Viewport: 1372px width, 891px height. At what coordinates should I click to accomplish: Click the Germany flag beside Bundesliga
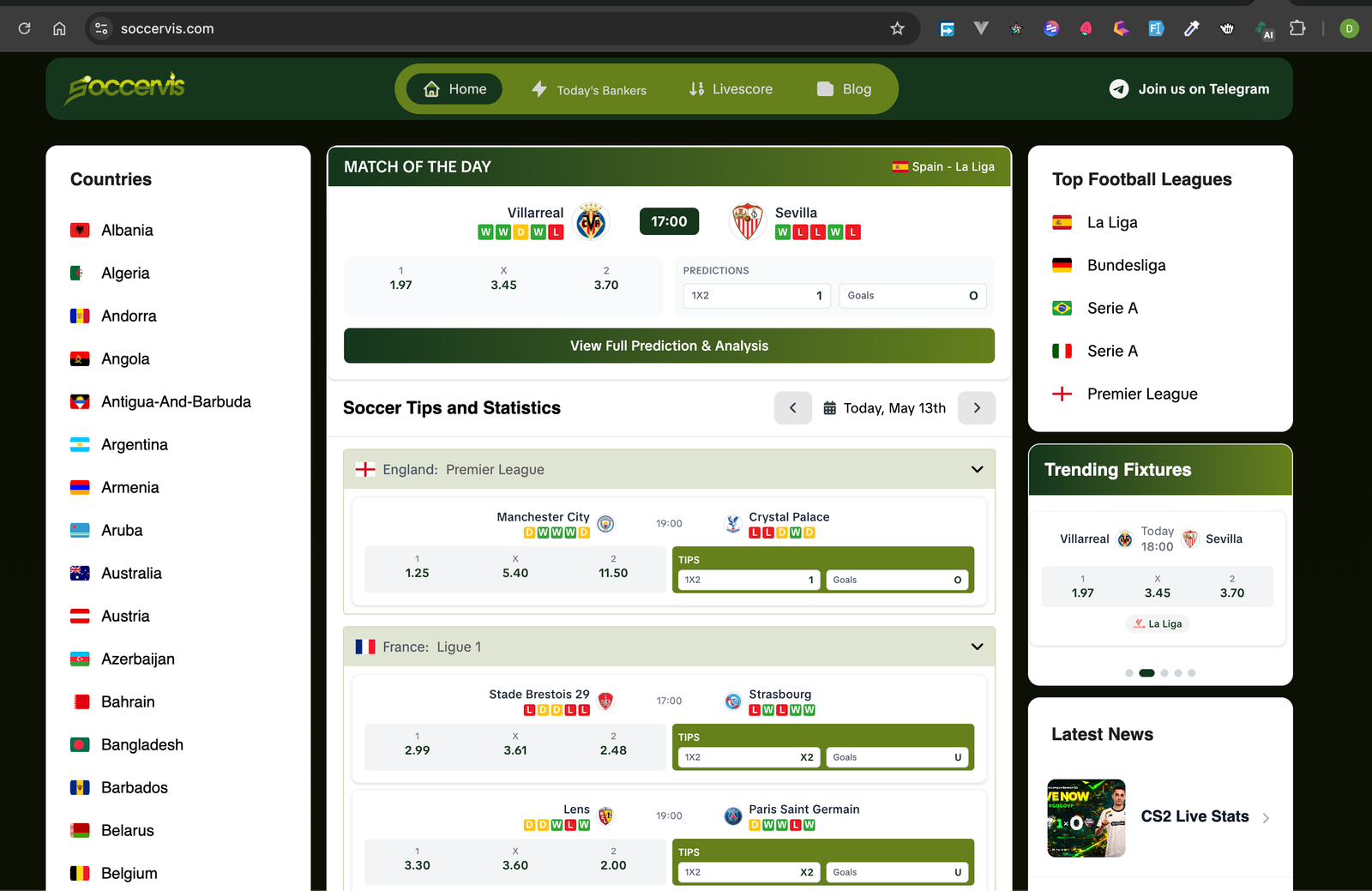(1062, 265)
